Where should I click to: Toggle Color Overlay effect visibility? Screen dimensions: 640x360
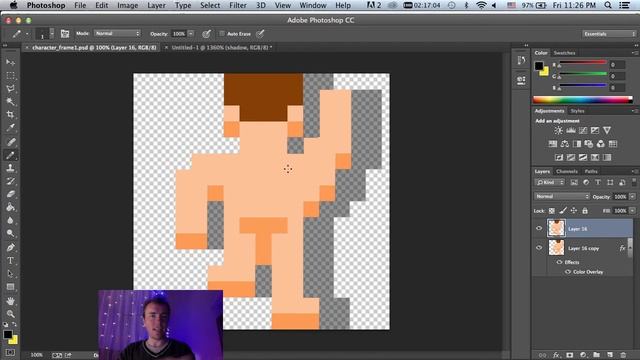(x=568, y=272)
